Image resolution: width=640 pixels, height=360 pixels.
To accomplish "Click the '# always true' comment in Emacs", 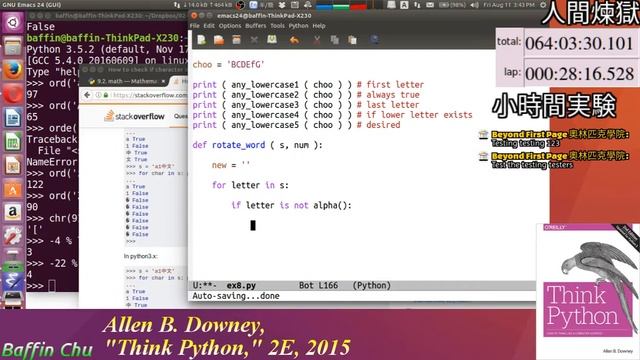I will tap(388, 95).
